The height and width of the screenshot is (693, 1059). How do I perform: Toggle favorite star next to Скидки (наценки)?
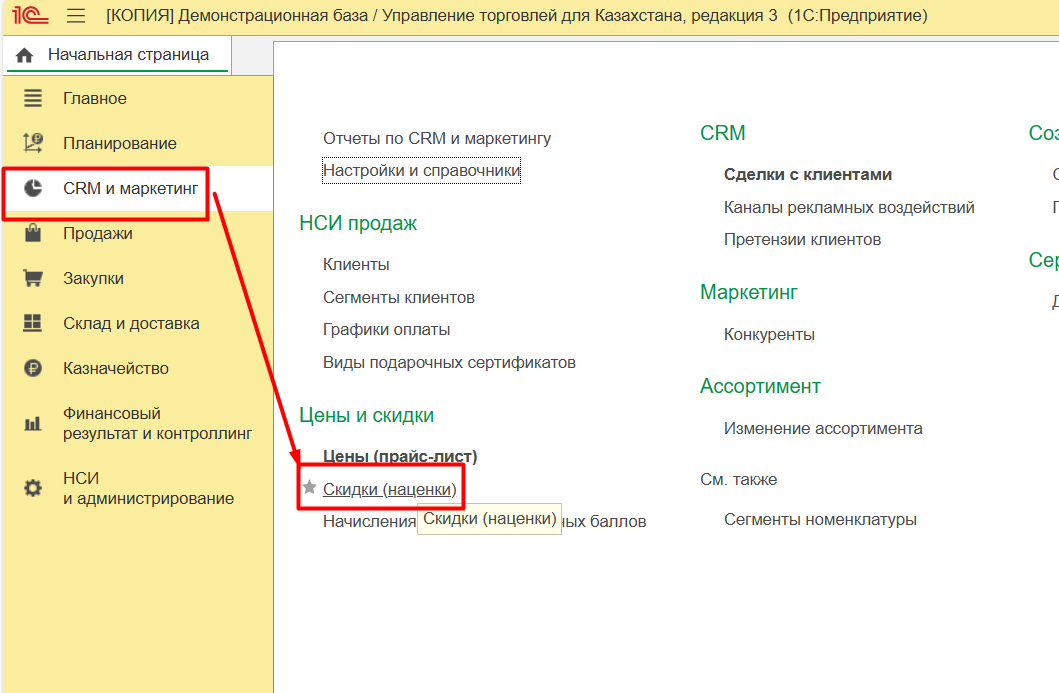[x=310, y=488]
